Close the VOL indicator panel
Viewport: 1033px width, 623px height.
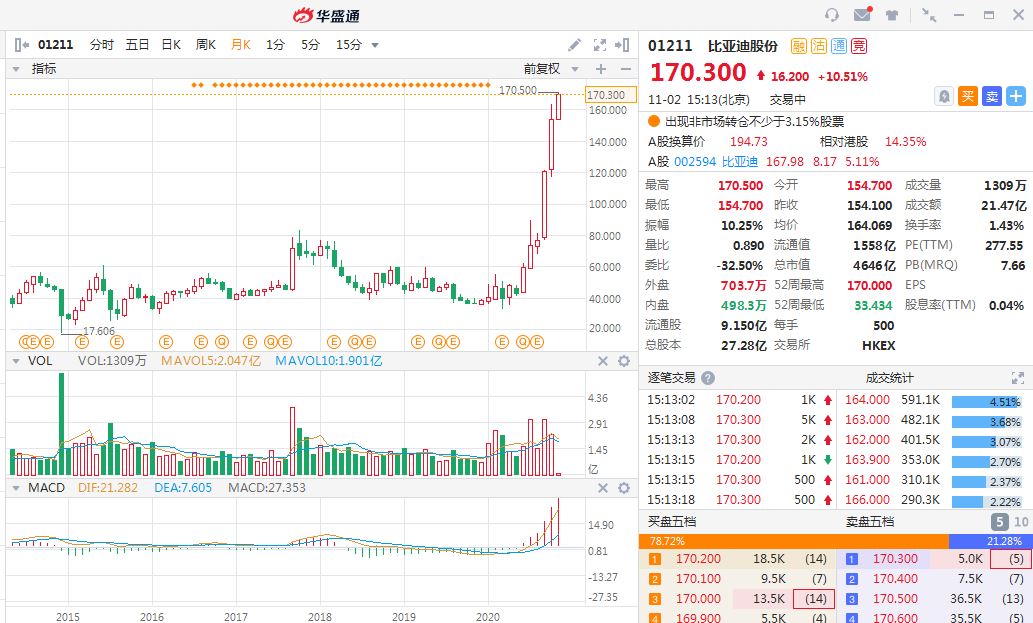tap(602, 361)
